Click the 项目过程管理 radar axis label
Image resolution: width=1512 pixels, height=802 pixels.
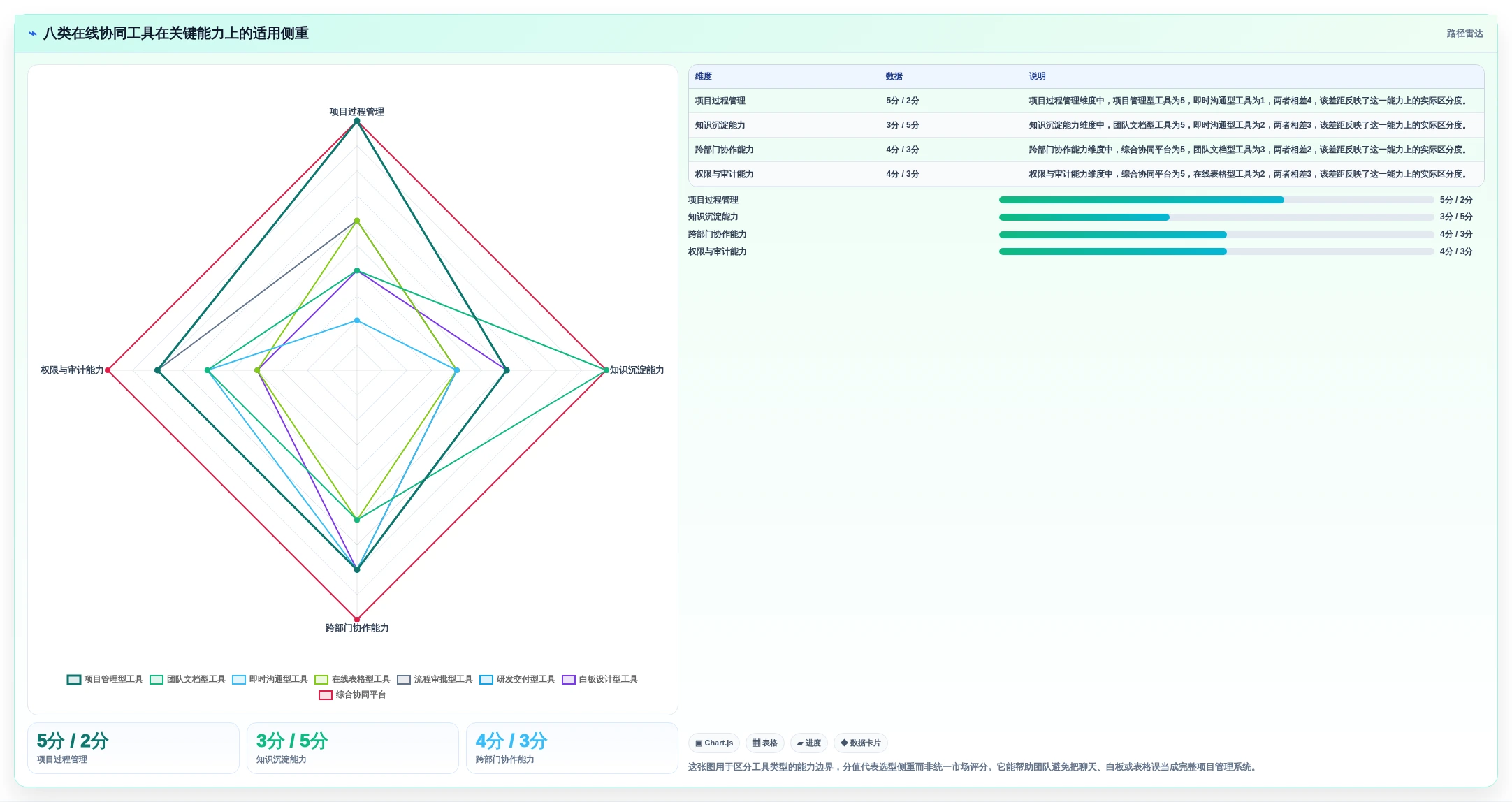point(357,112)
